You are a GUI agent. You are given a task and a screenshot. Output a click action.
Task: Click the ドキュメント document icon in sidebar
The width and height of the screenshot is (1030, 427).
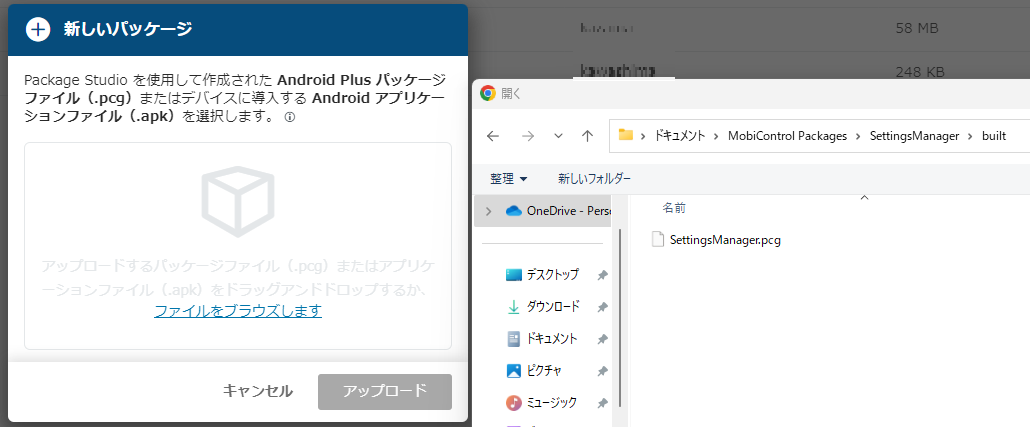pos(514,339)
